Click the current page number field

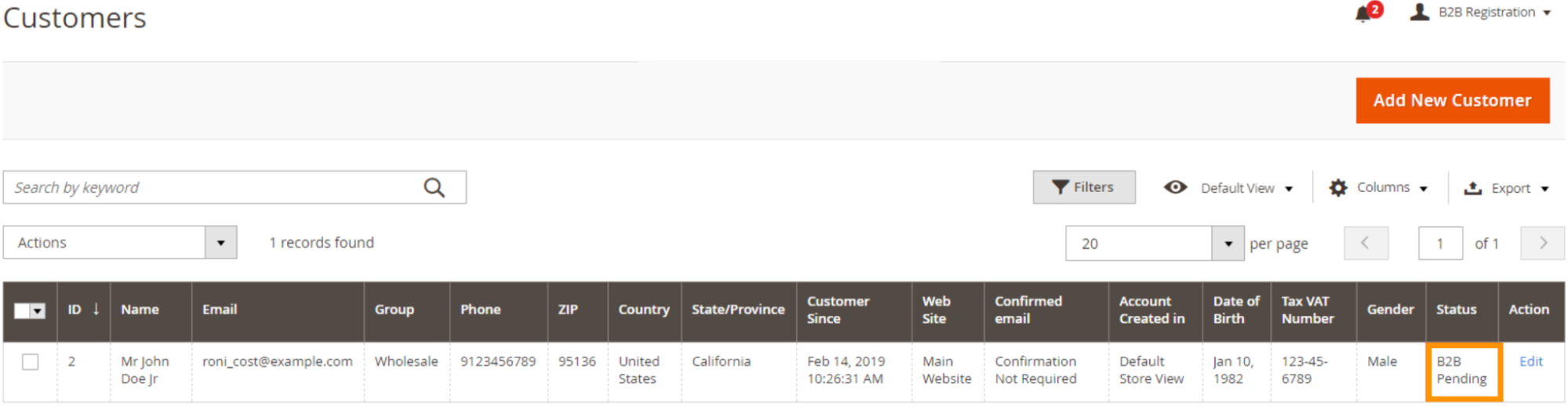(x=1439, y=244)
